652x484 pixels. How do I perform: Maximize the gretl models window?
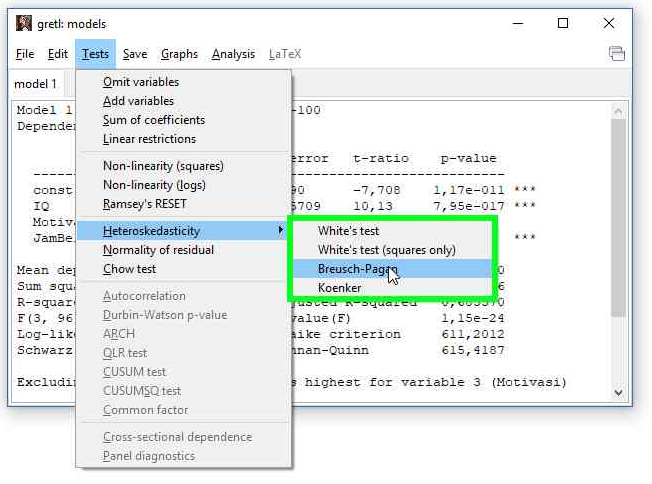tap(563, 23)
